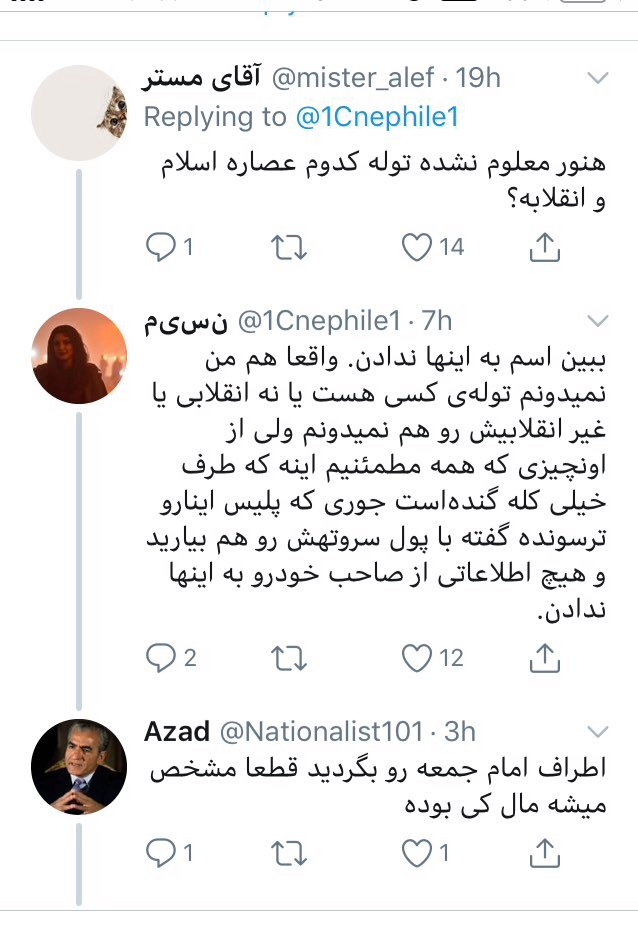
Task: Retweet the 1Cnephile1 tweet
Action: (x=288, y=657)
